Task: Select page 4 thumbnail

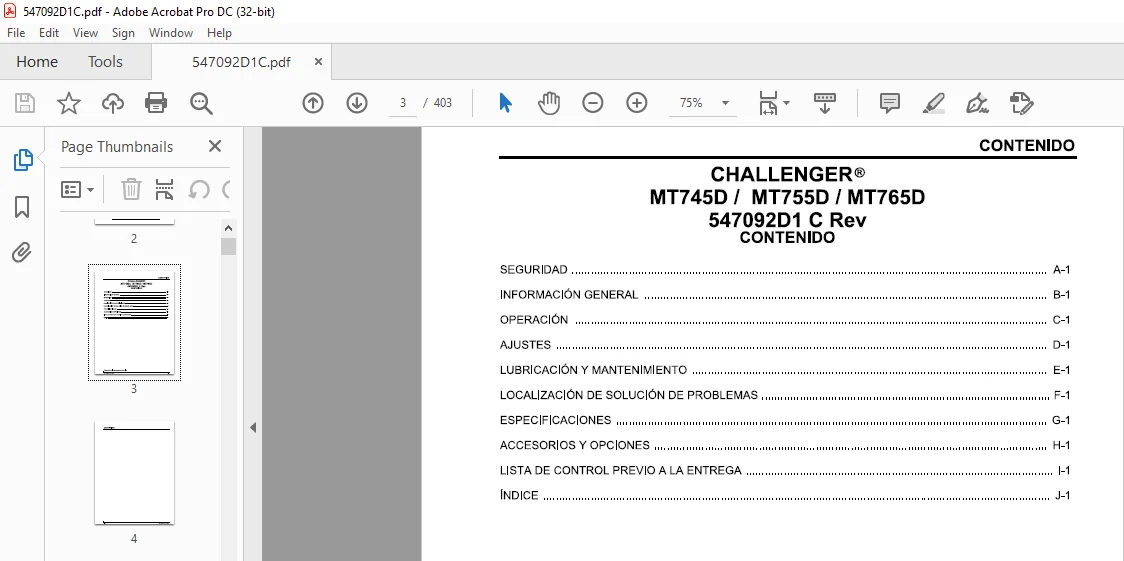Action: pos(134,473)
